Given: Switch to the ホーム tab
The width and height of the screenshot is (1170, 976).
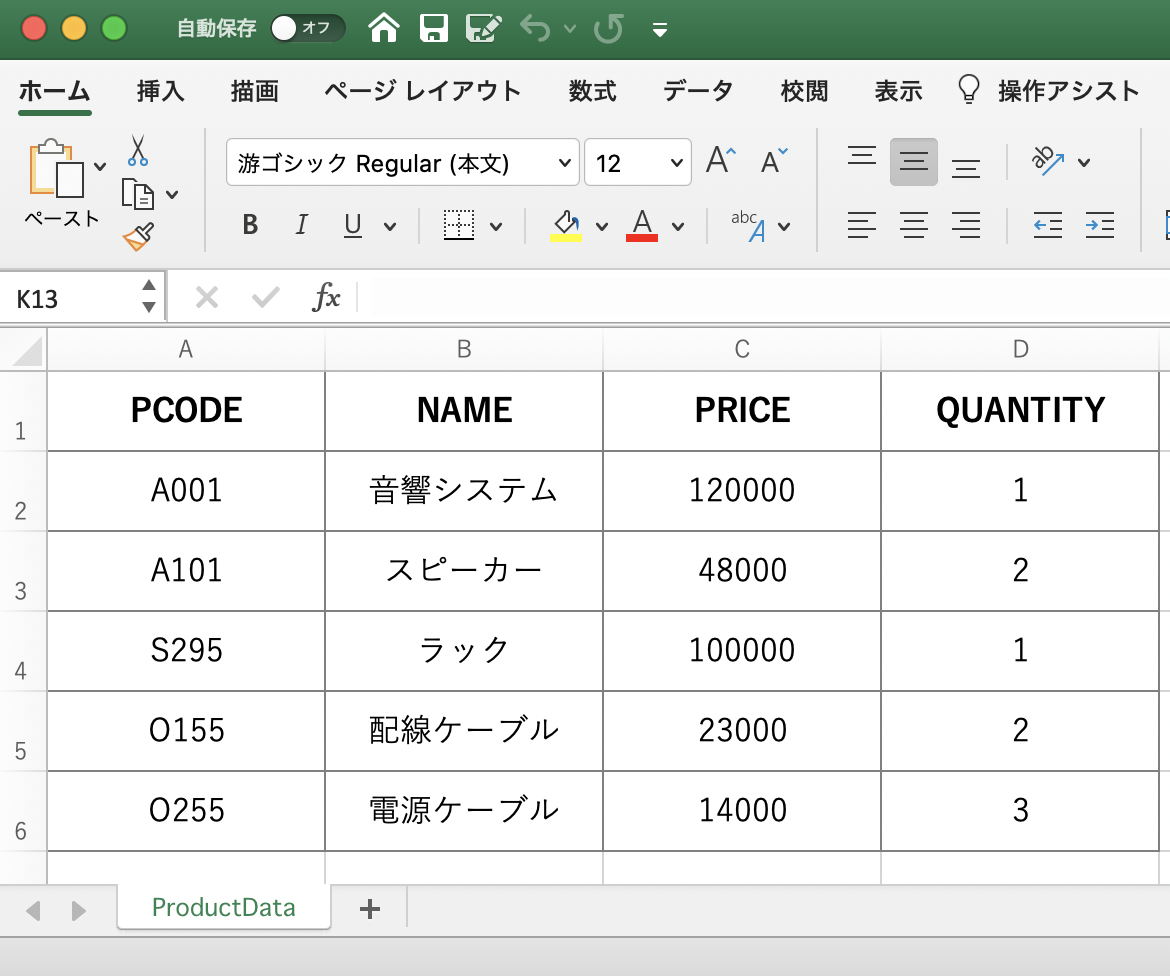Looking at the screenshot, I should pos(54,91).
